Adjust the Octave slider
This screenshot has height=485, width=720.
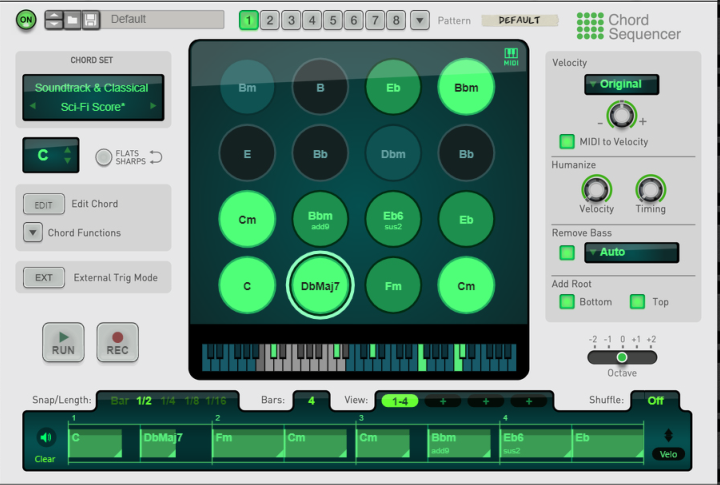click(x=622, y=357)
